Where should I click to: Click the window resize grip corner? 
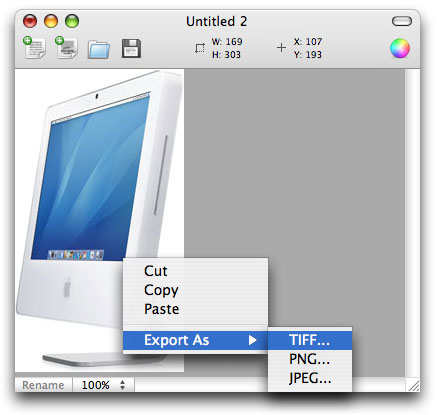click(x=413, y=386)
